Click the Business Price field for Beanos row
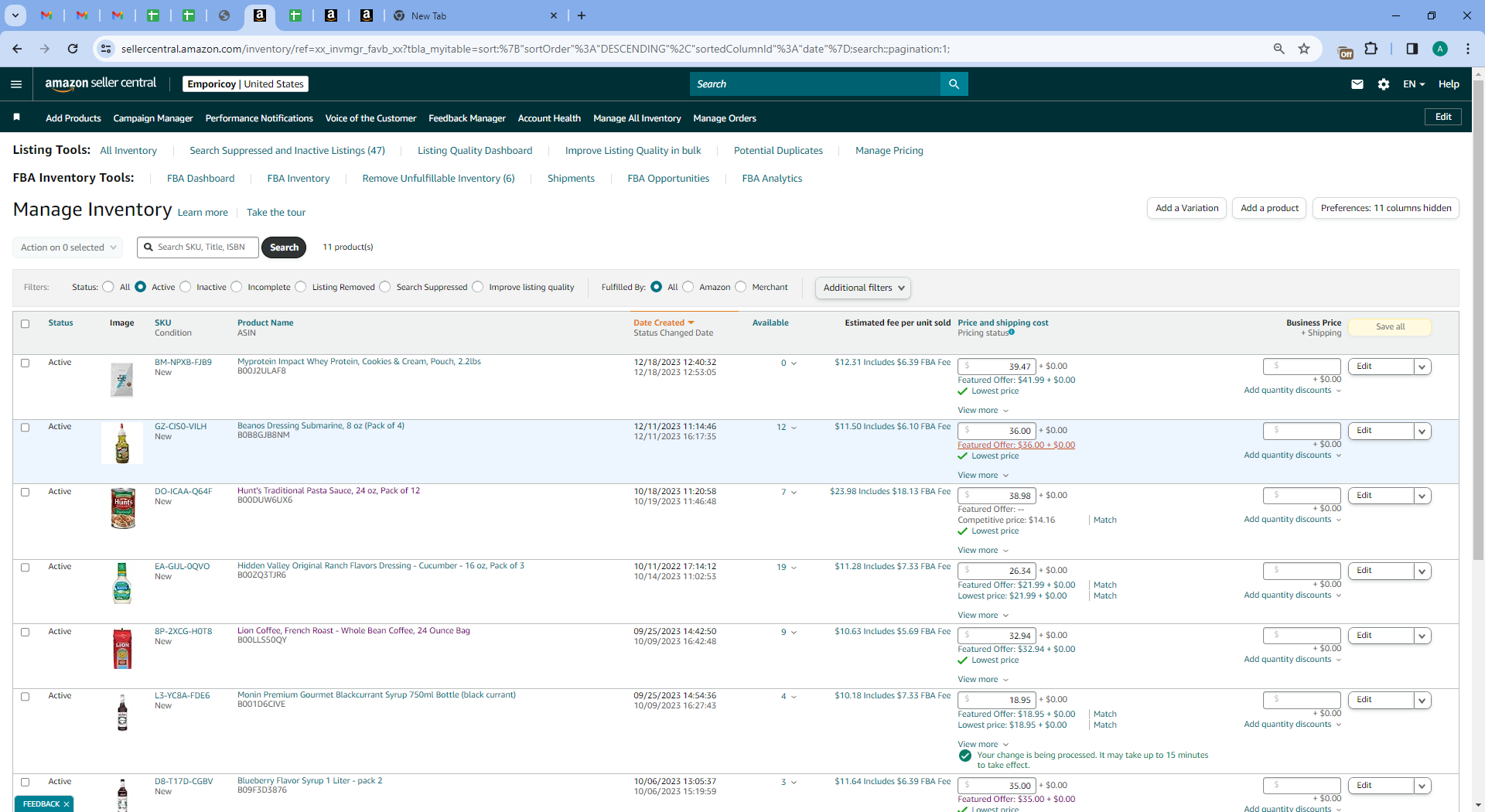1485x812 pixels. [1302, 431]
